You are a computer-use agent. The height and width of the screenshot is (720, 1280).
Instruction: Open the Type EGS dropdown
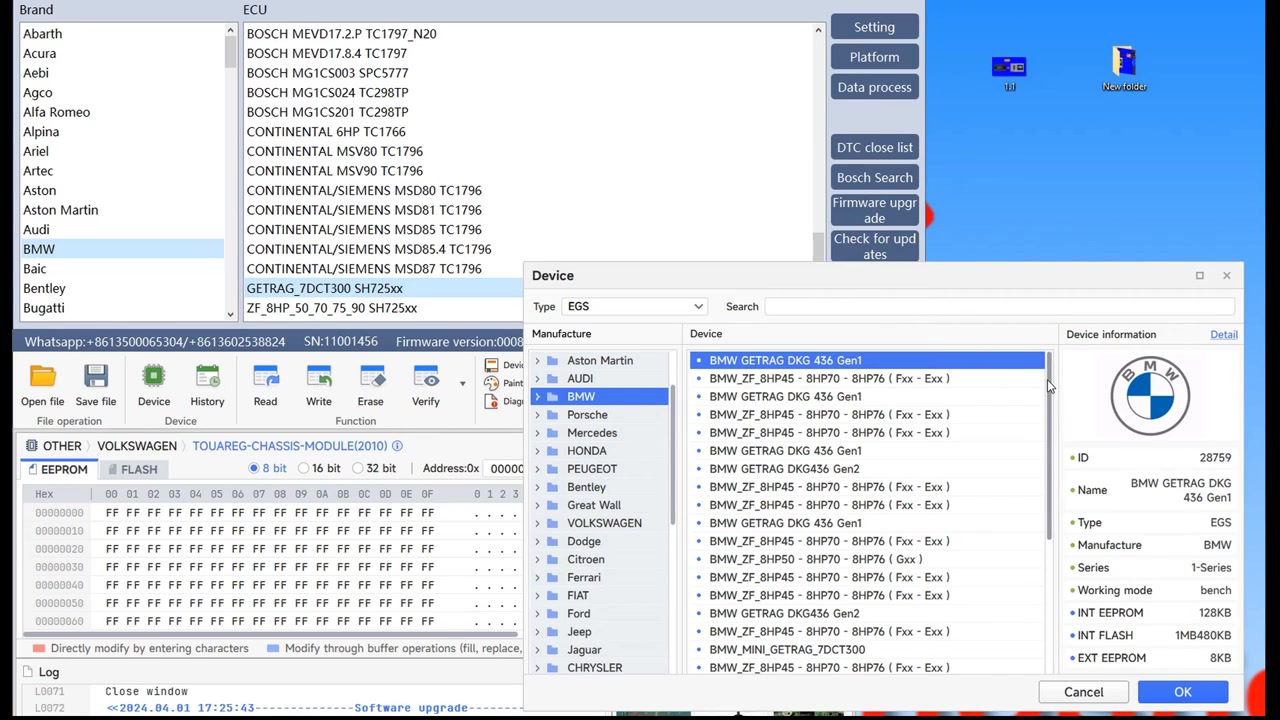(x=635, y=307)
